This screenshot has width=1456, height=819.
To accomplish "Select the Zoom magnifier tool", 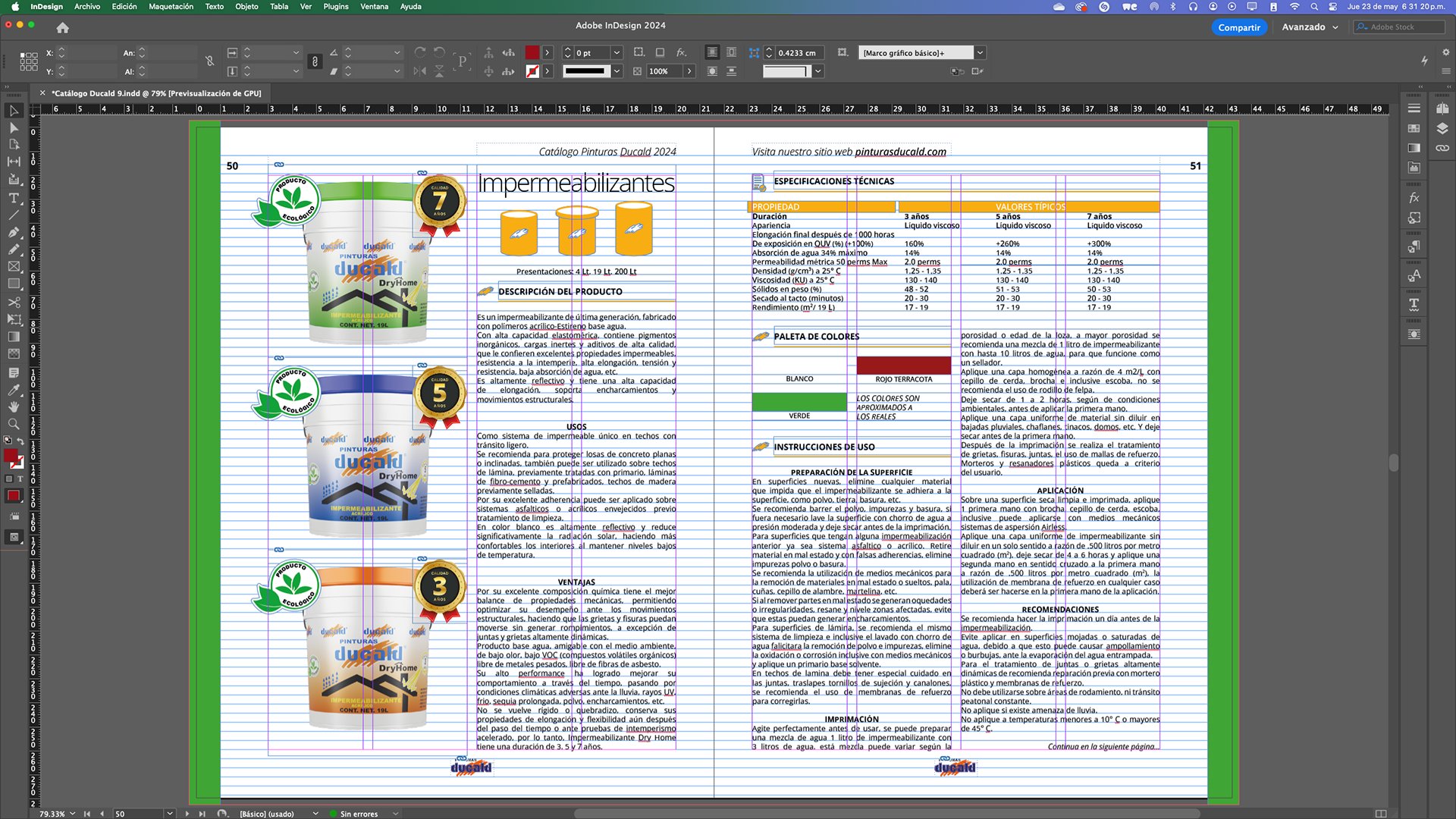I will pyautogui.click(x=14, y=424).
